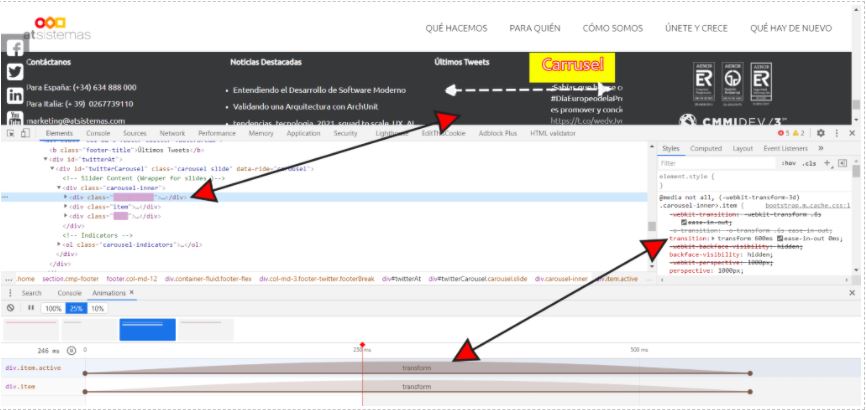Collapse the carousel-inner div node

59,188
